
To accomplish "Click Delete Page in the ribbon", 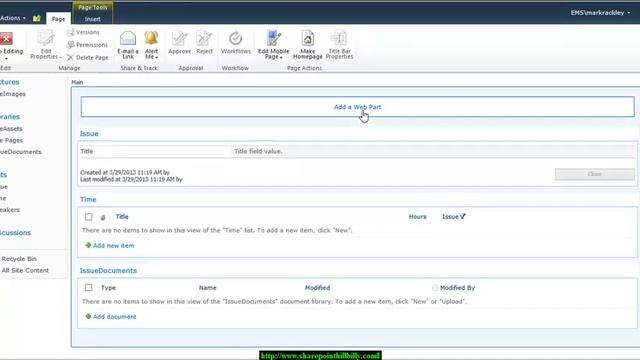I will point(88,58).
